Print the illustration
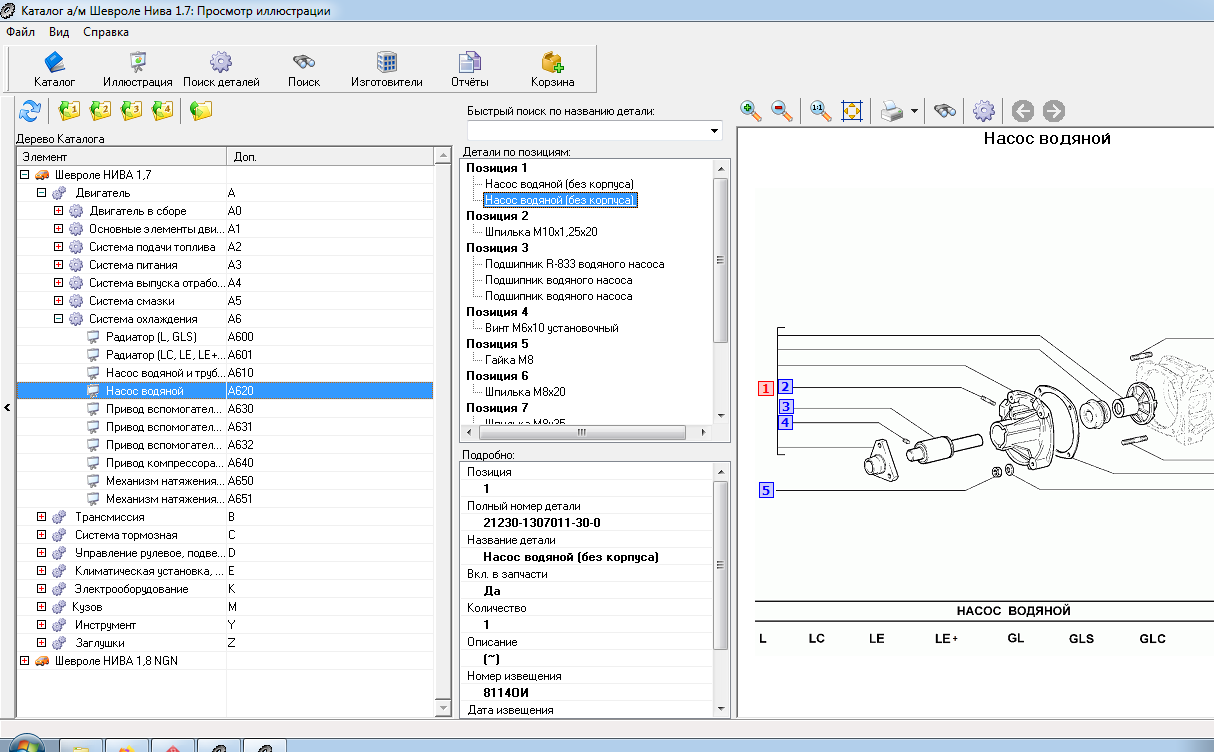This screenshot has width=1214, height=752. 892,110
